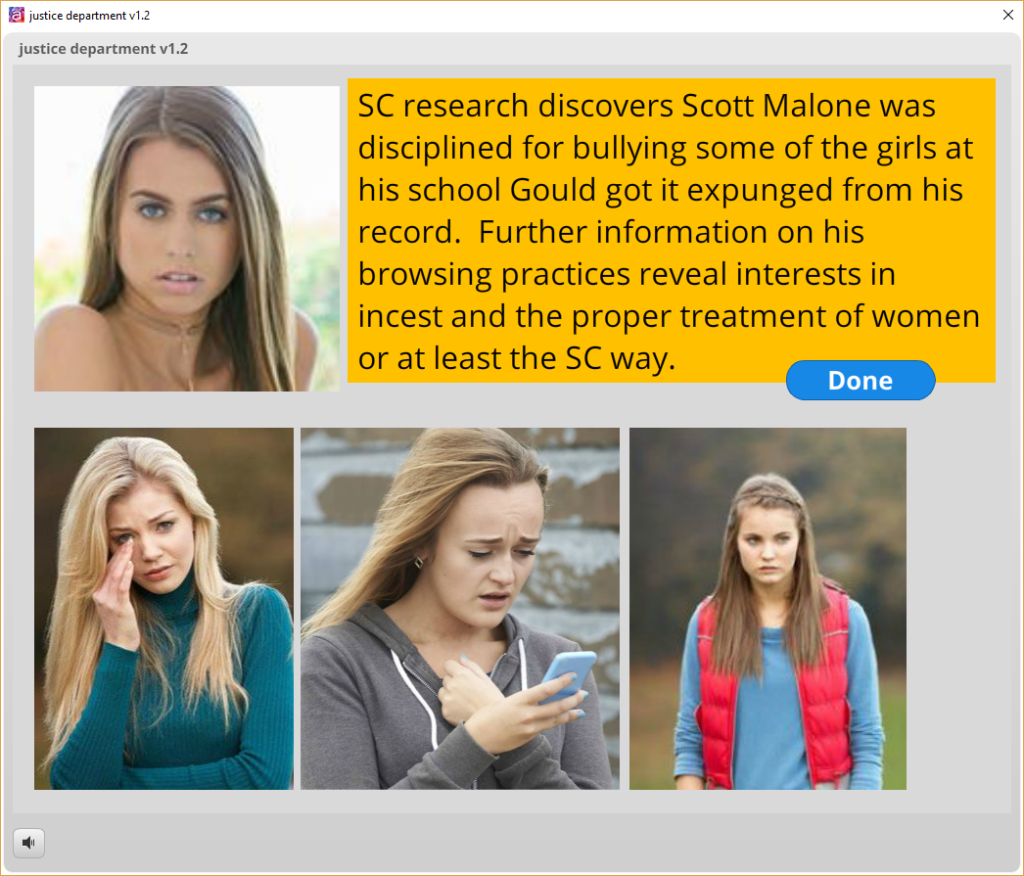The height and width of the screenshot is (876, 1024).
Task: Select the photo with the gray hoodie
Action: tap(460, 609)
